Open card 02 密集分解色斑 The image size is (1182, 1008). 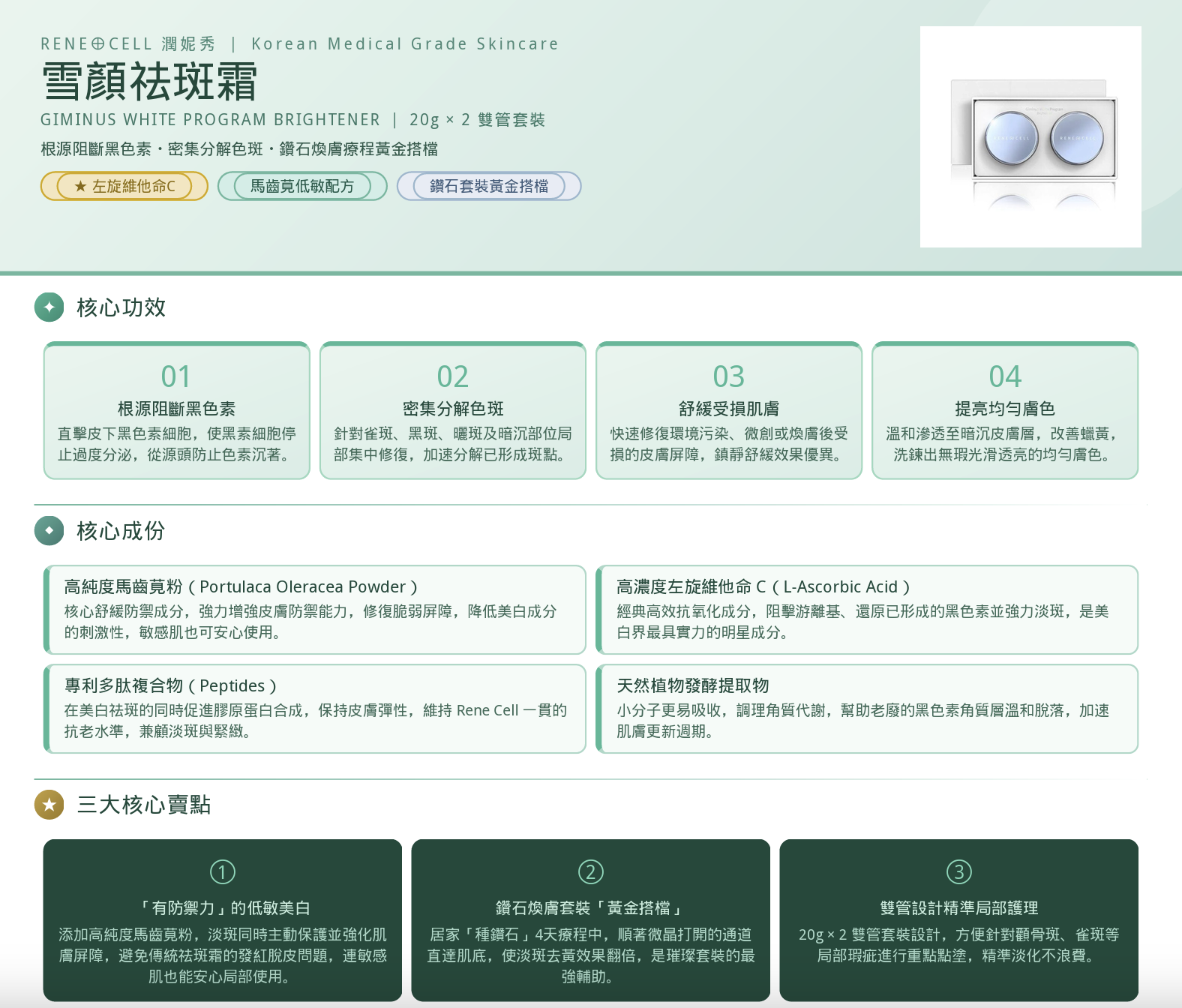pos(453,410)
